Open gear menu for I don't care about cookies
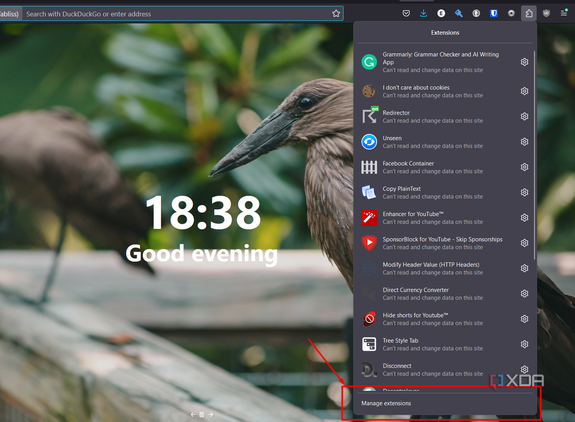The width and height of the screenshot is (575, 422). coord(524,91)
